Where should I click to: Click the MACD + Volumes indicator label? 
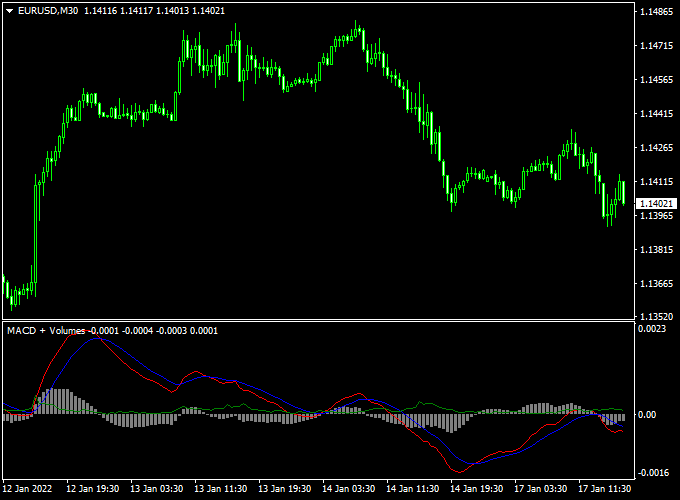pos(46,331)
